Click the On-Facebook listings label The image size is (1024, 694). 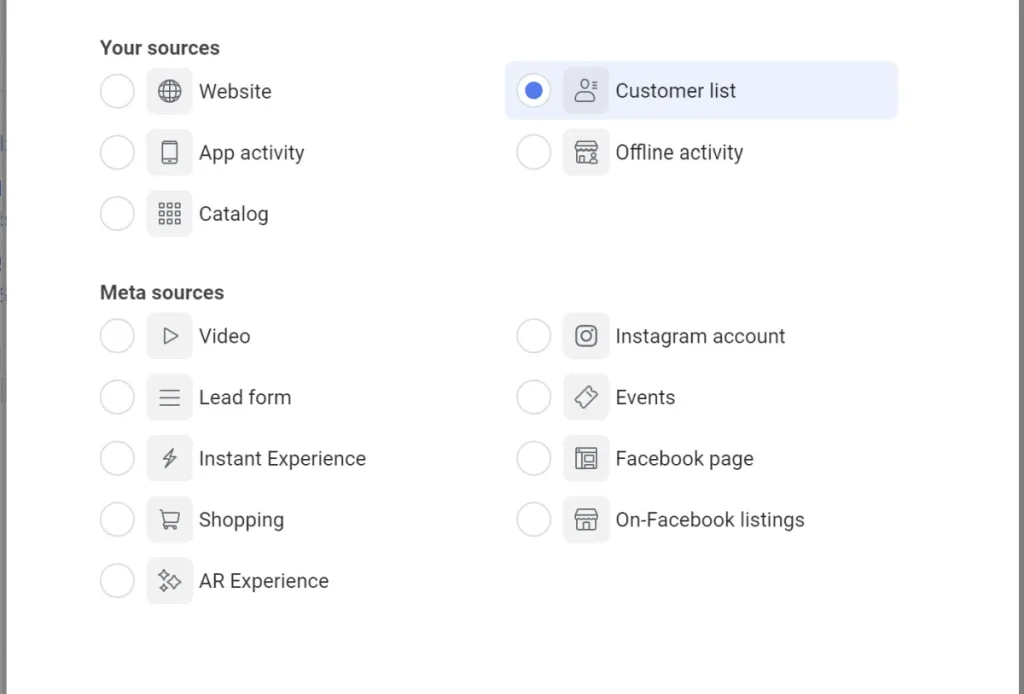[x=709, y=520]
